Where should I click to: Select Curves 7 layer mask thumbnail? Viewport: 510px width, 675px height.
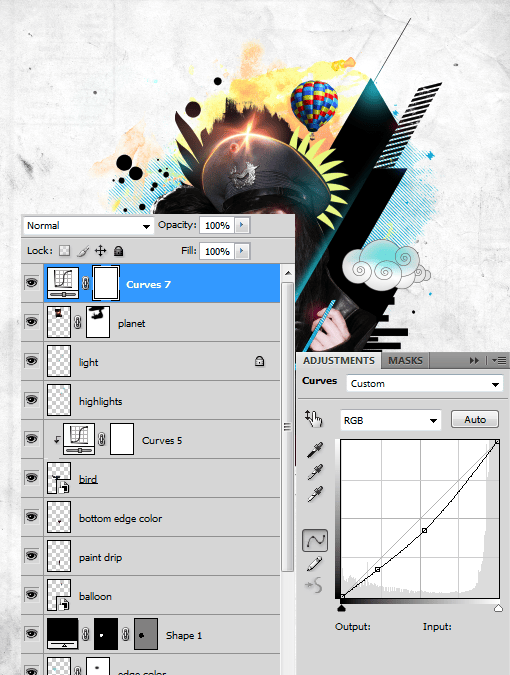[x=106, y=283]
